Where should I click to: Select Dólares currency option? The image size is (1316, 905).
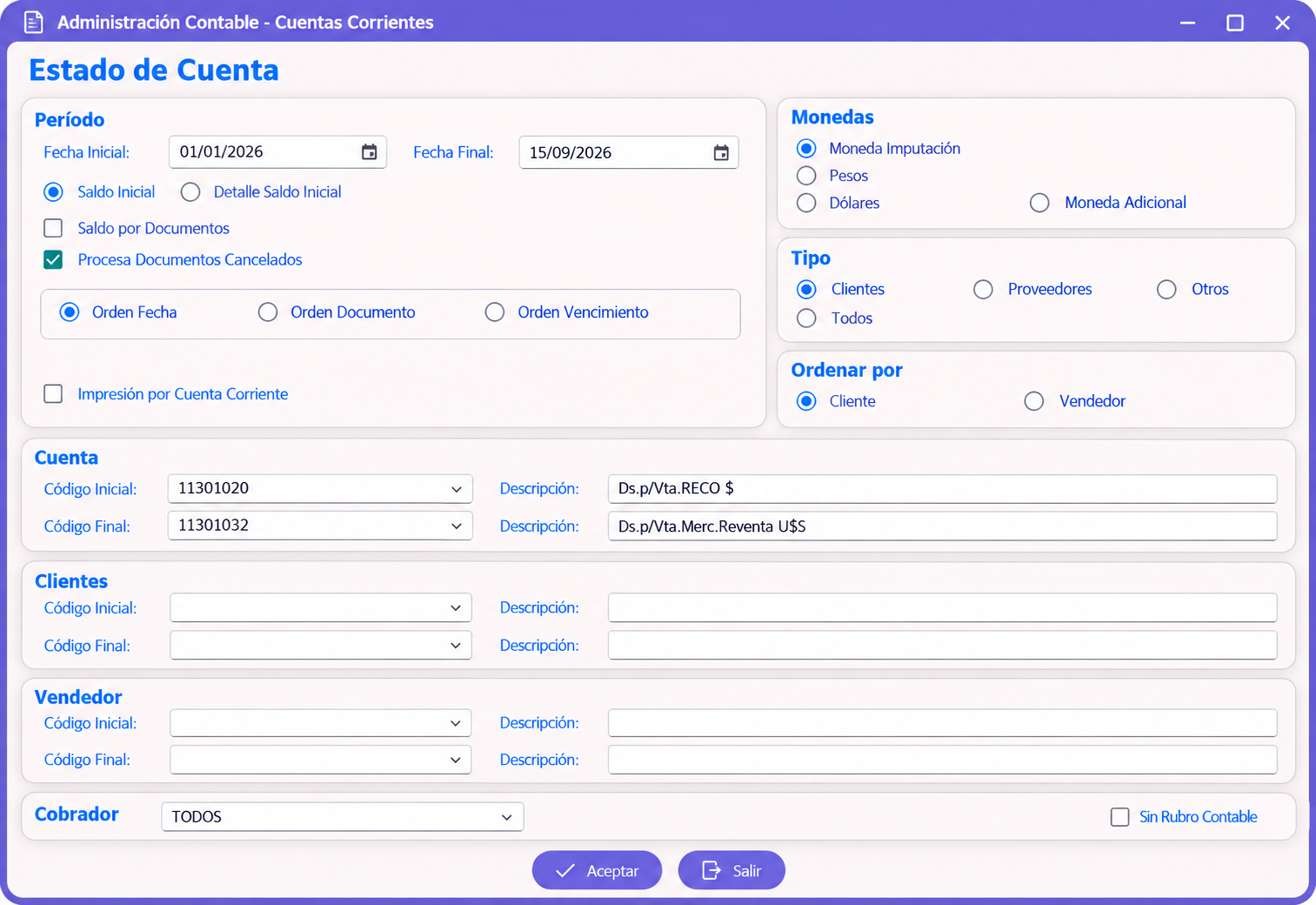[x=806, y=203]
